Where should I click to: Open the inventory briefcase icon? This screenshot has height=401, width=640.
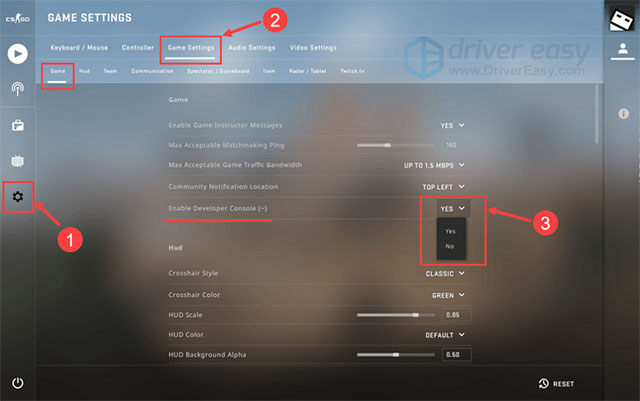point(18,125)
